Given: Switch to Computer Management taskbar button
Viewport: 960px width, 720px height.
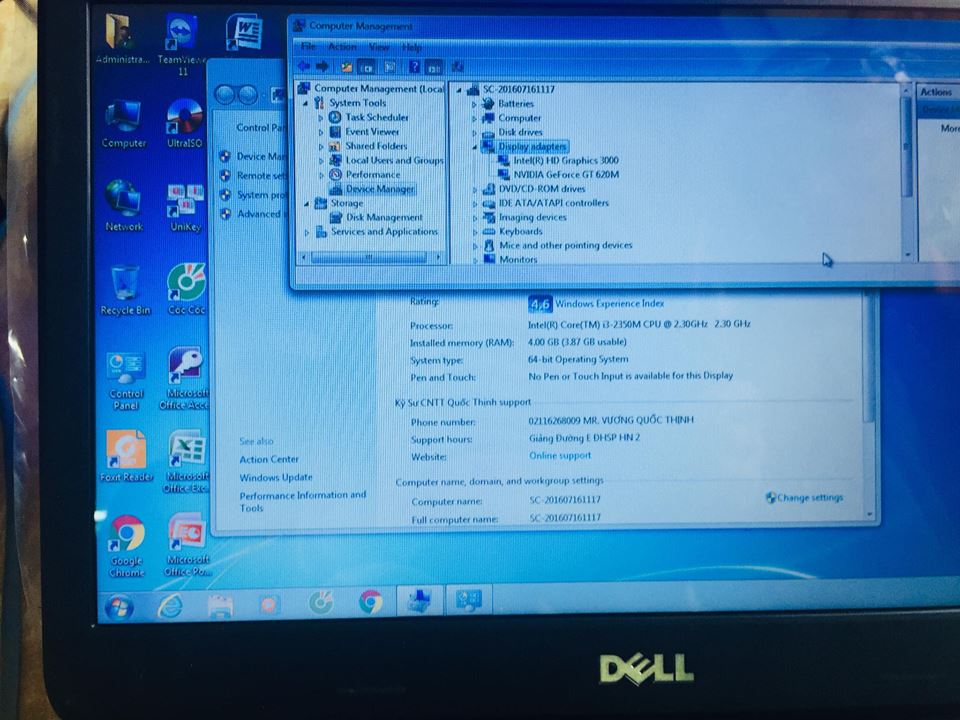Looking at the screenshot, I should [x=420, y=601].
